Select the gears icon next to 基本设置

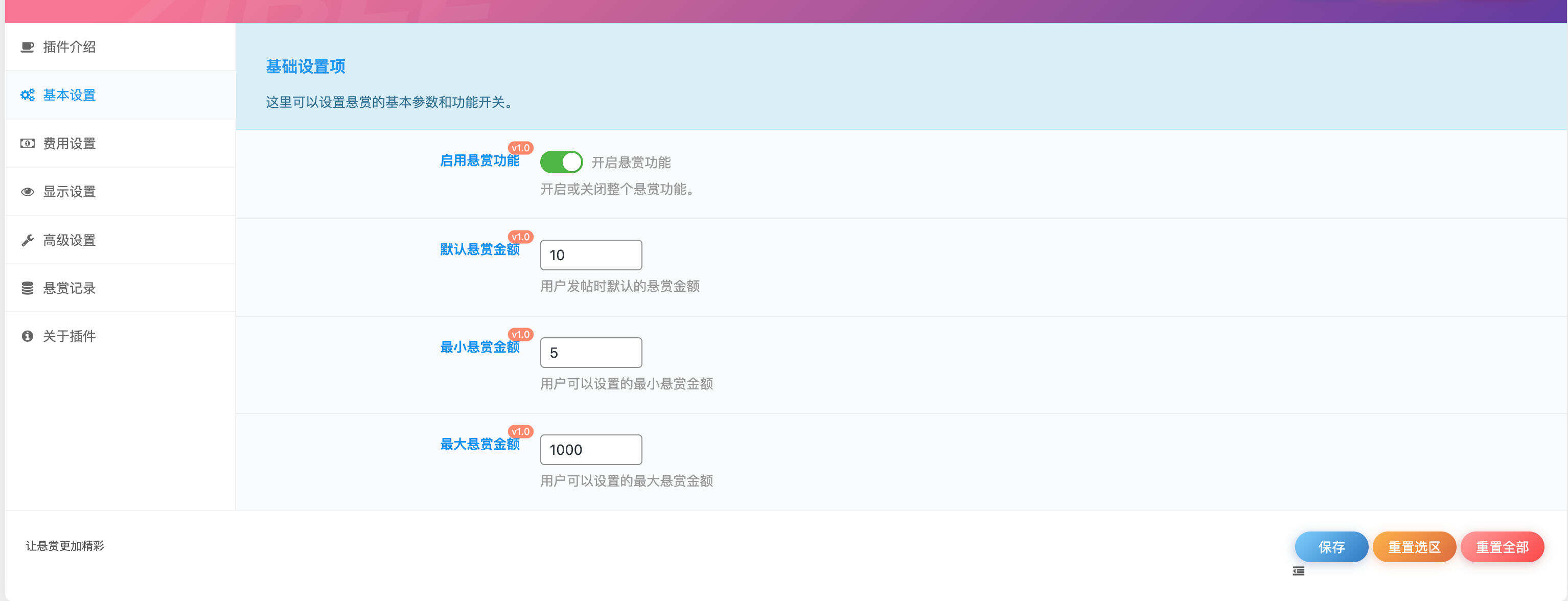[x=26, y=95]
